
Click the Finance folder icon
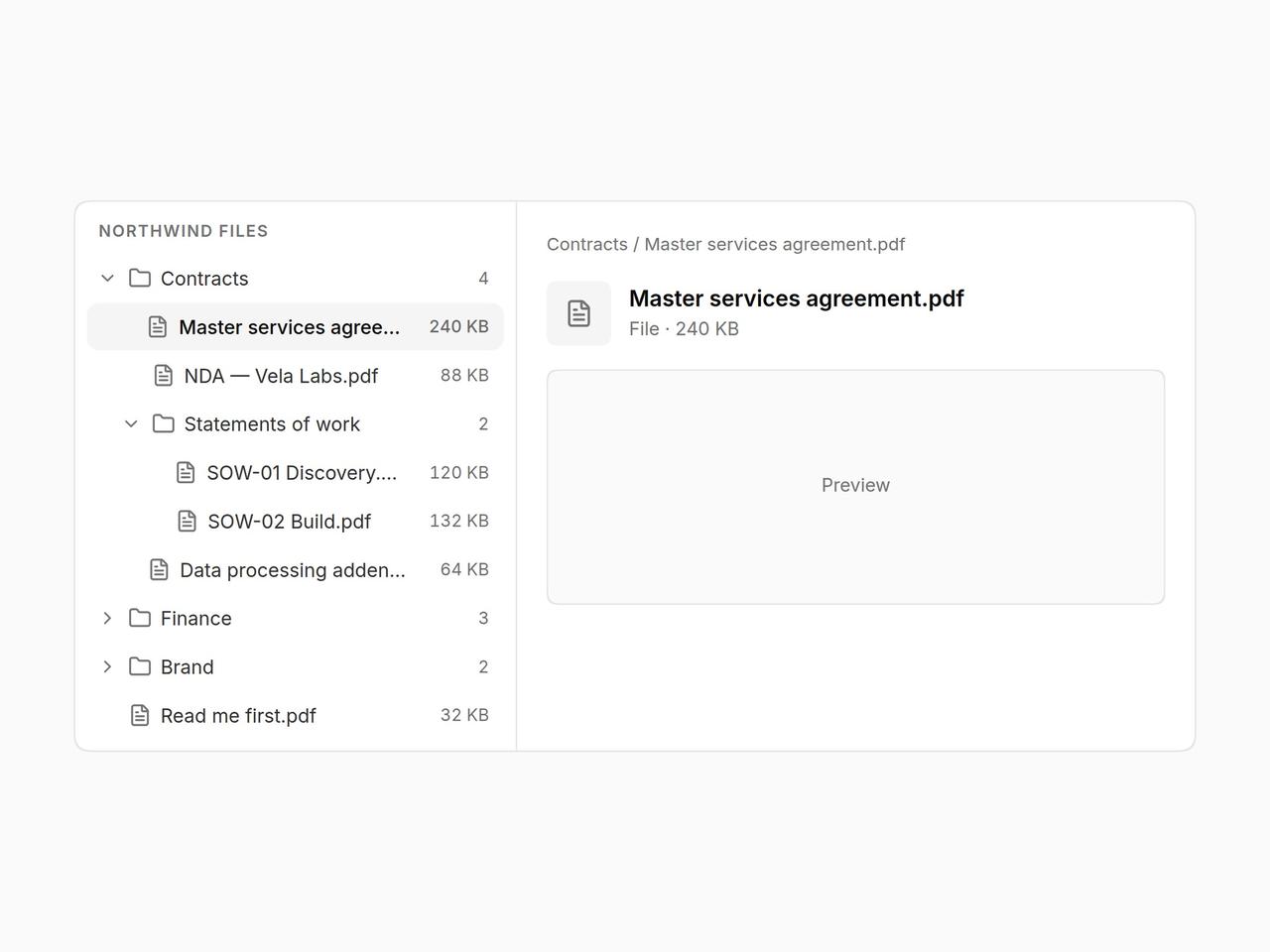[140, 619]
